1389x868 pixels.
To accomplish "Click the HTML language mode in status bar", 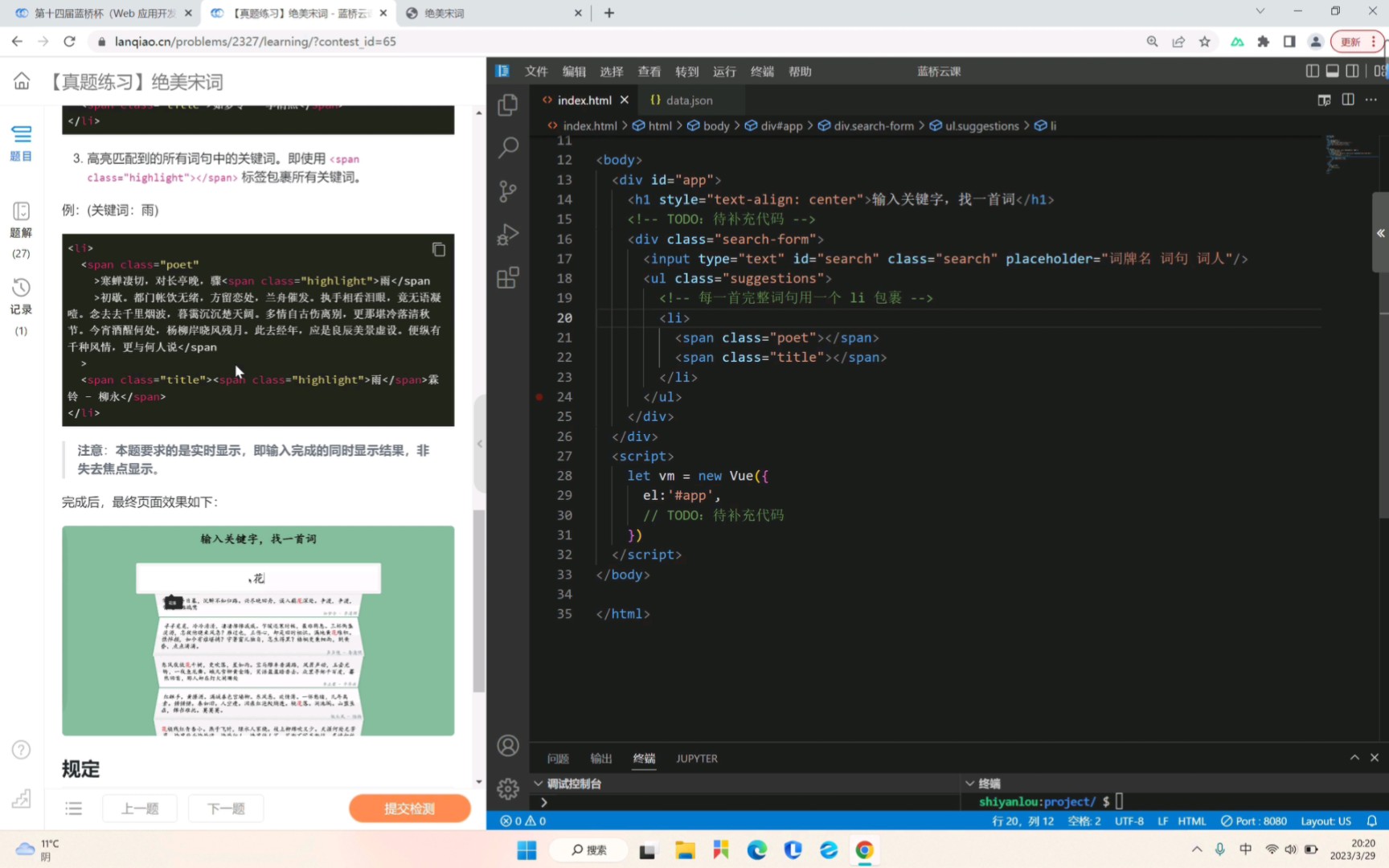I will (x=1192, y=821).
